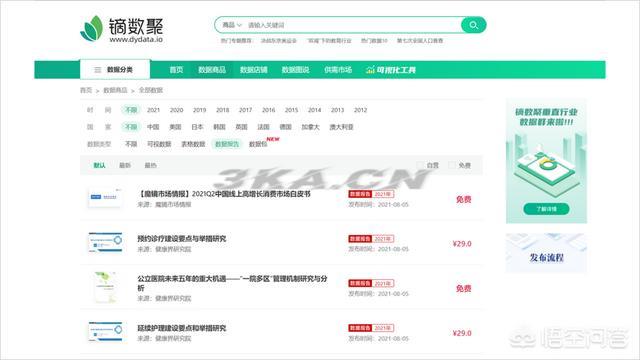Select 不限 in the 数据类型 filter row
This screenshot has height=360, width=640.
pos(131,144)
